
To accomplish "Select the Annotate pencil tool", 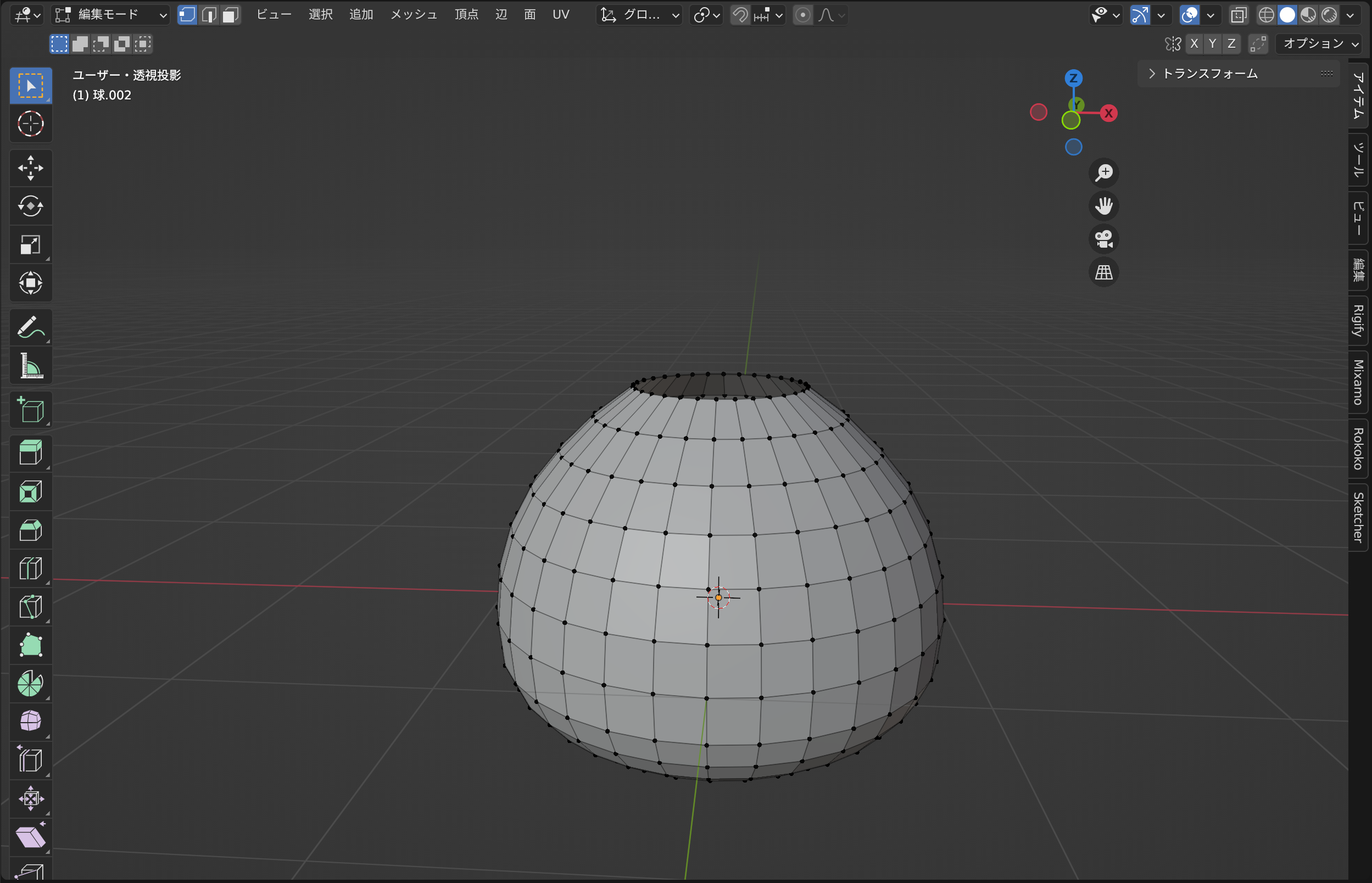I will 31,327.
